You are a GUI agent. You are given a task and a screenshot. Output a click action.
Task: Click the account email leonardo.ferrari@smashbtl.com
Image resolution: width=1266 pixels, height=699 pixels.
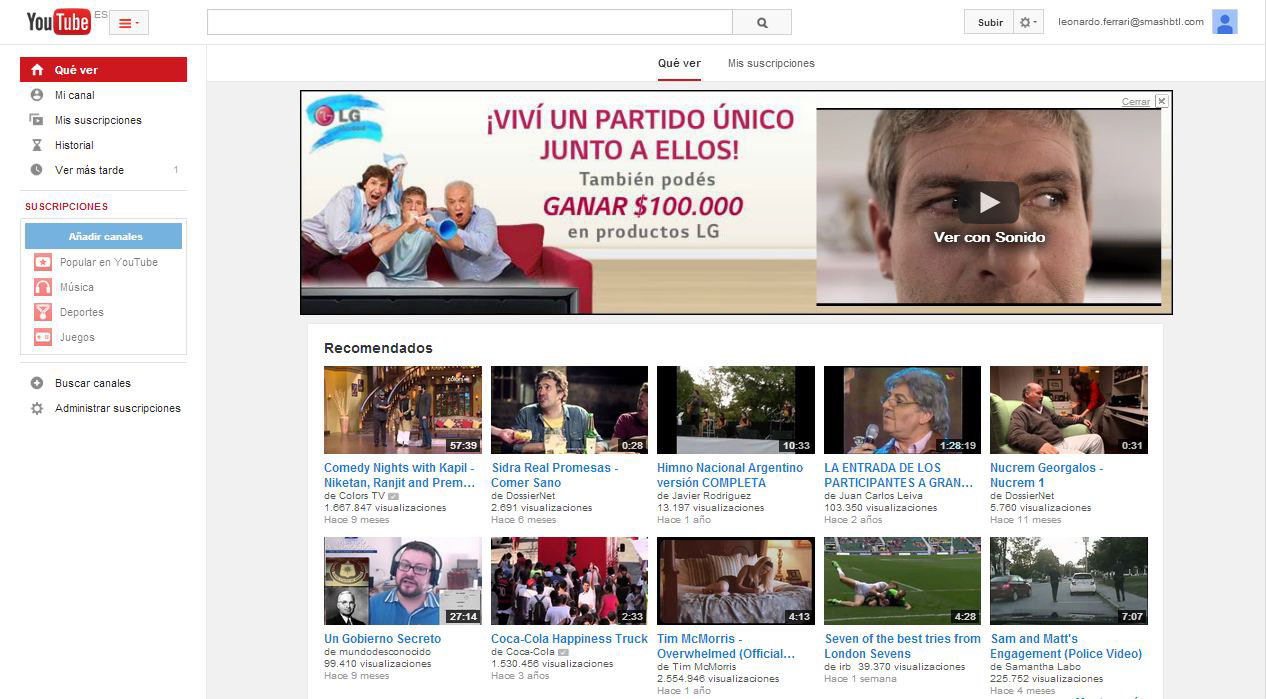pos(1131,22)
